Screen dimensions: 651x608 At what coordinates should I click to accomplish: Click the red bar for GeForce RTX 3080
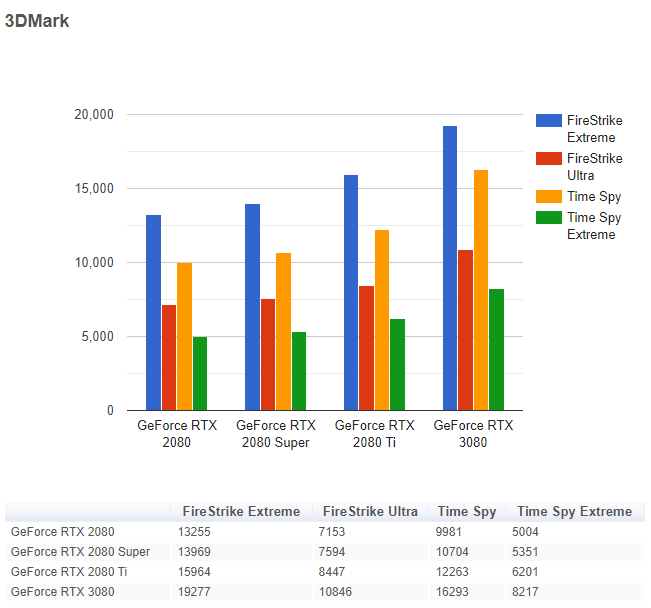[x=465, y=330]
